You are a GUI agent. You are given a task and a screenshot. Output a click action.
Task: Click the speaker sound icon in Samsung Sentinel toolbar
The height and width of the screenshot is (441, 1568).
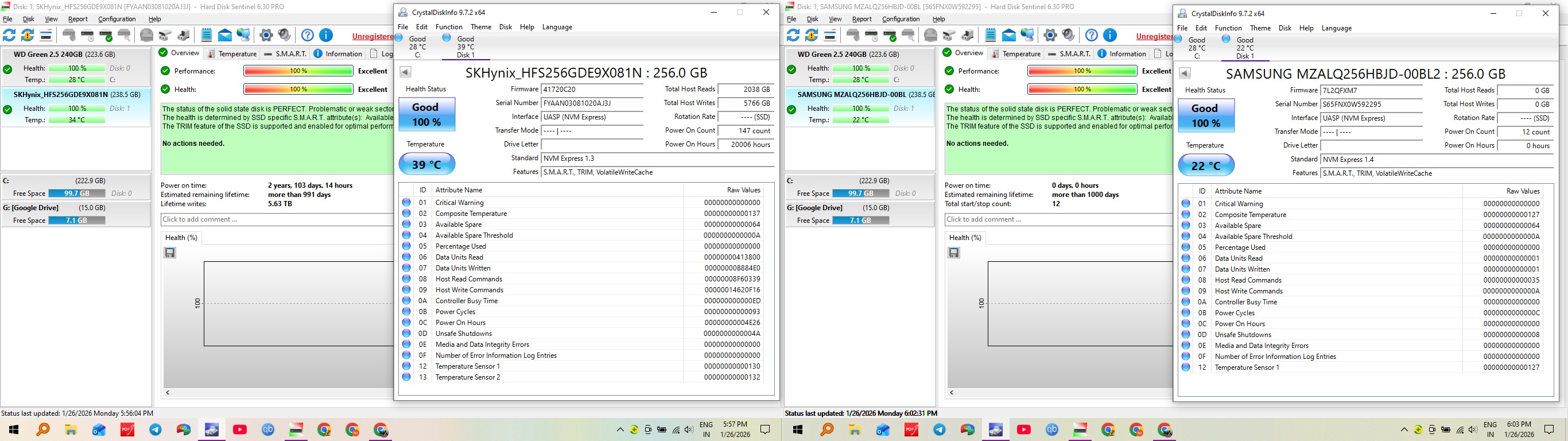click(1068, 36)
